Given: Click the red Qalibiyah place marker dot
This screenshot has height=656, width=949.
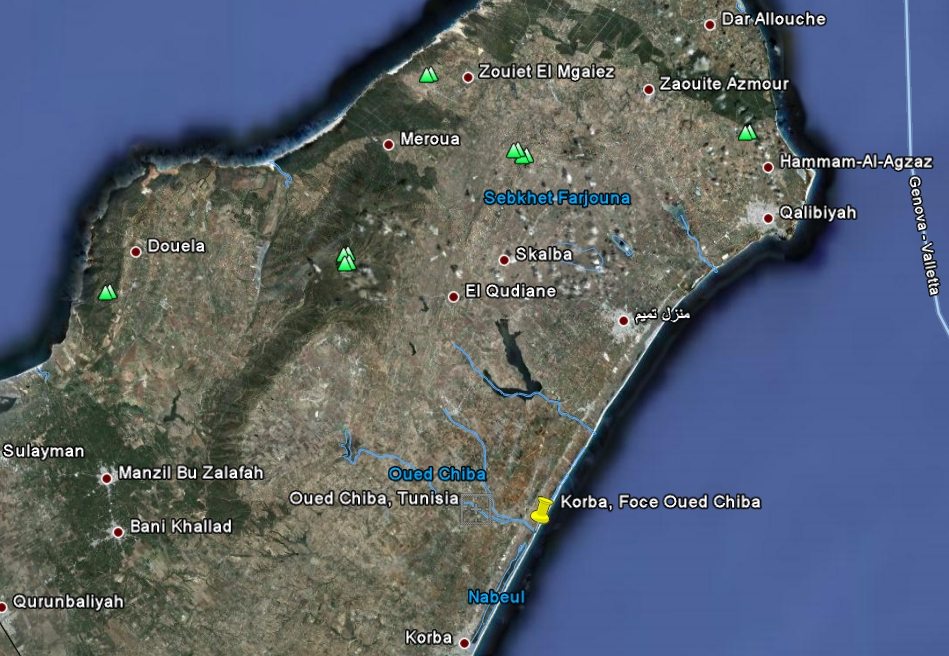Looking at the screenshot, I should click(x=768, y=217).
